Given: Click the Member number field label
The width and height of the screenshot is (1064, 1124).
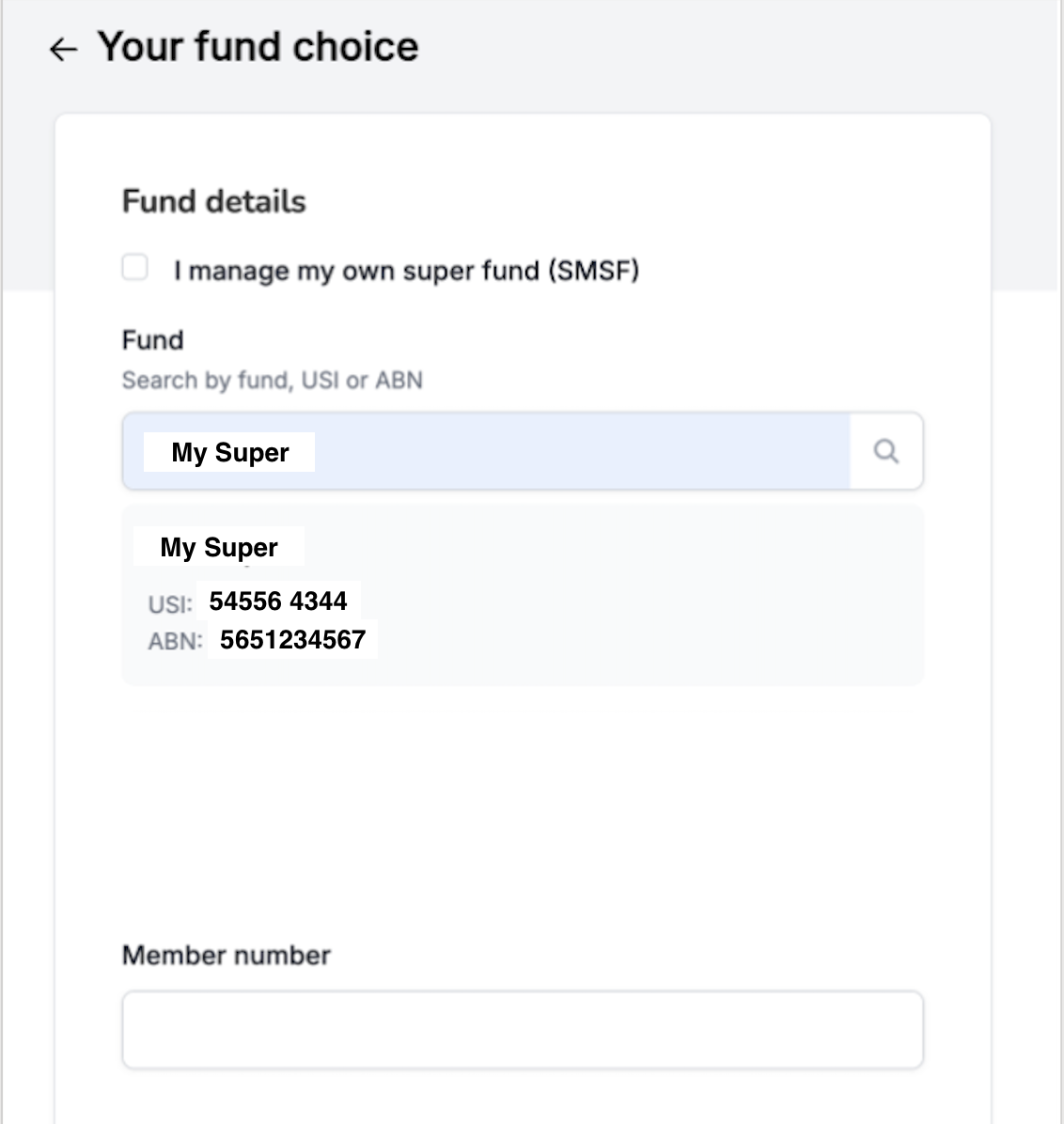Looking at the screenshot, I should pyautogui.click(x=226, y=955).
